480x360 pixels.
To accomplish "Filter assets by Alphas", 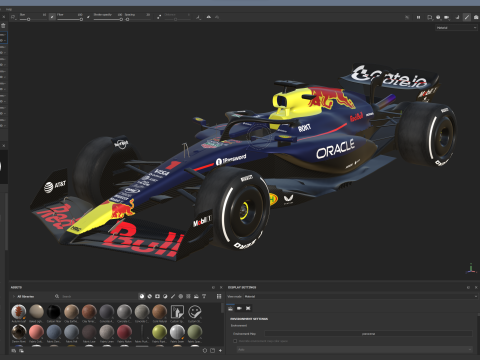I will pyautogui.click(x=181, y=296).
